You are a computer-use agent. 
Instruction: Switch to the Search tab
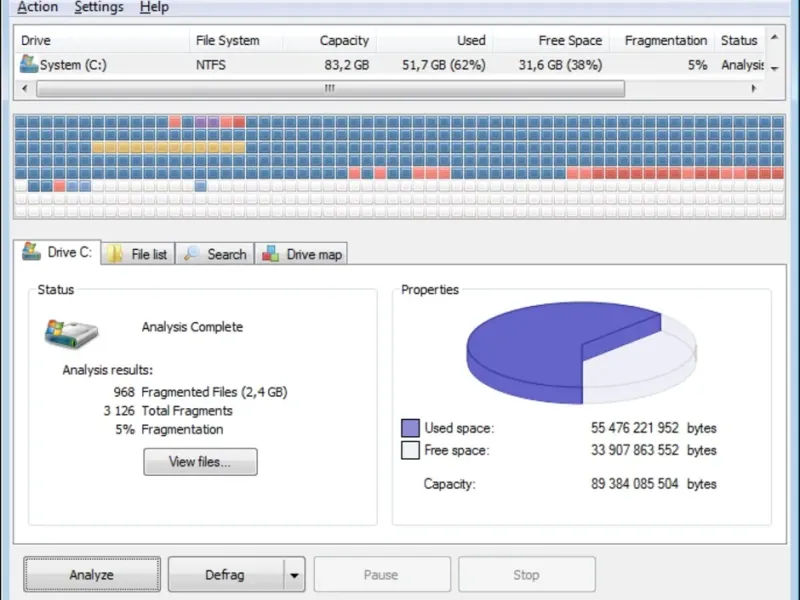[x=215, y=254]
